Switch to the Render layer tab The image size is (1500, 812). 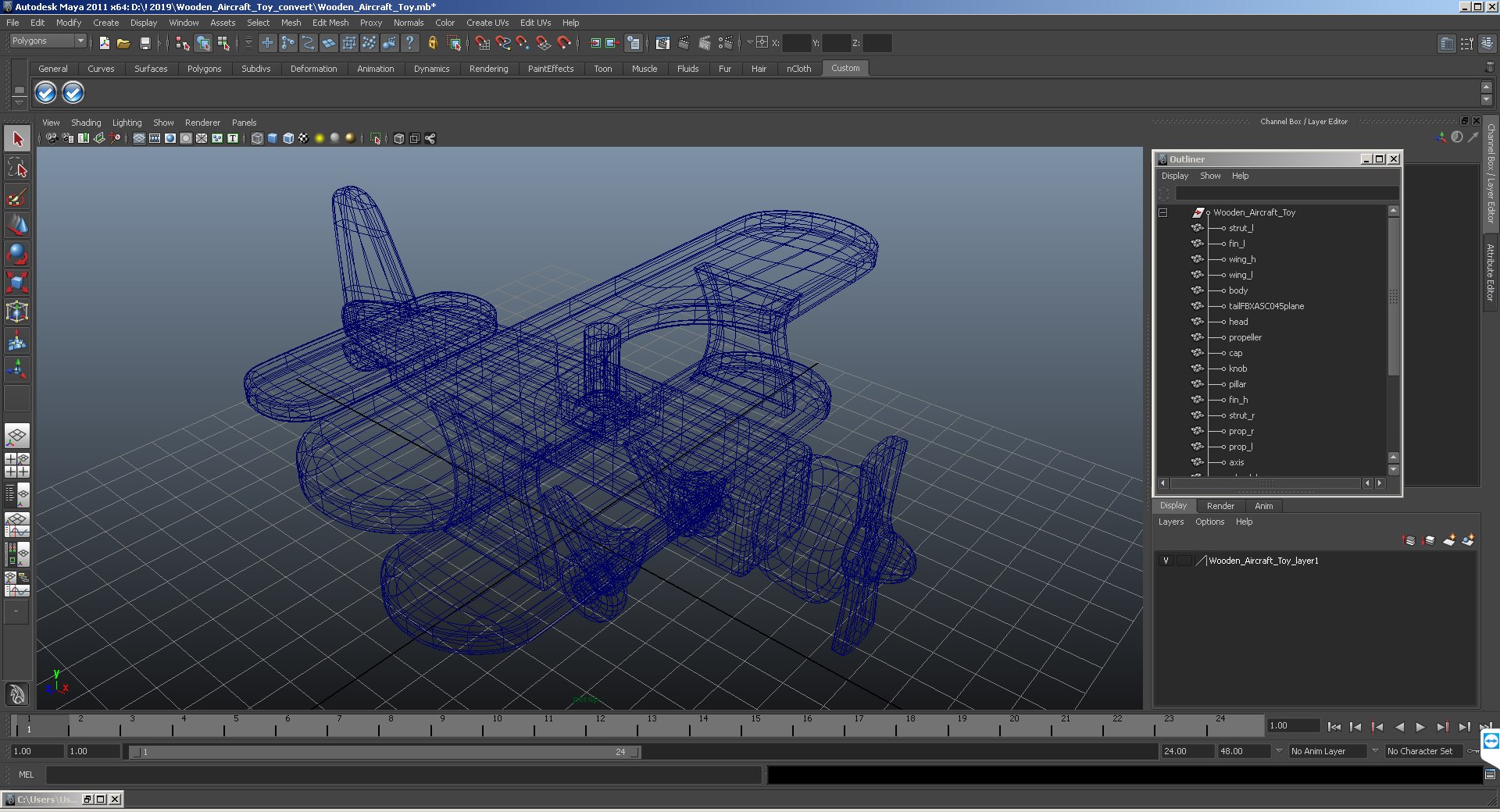[1220, 506]
